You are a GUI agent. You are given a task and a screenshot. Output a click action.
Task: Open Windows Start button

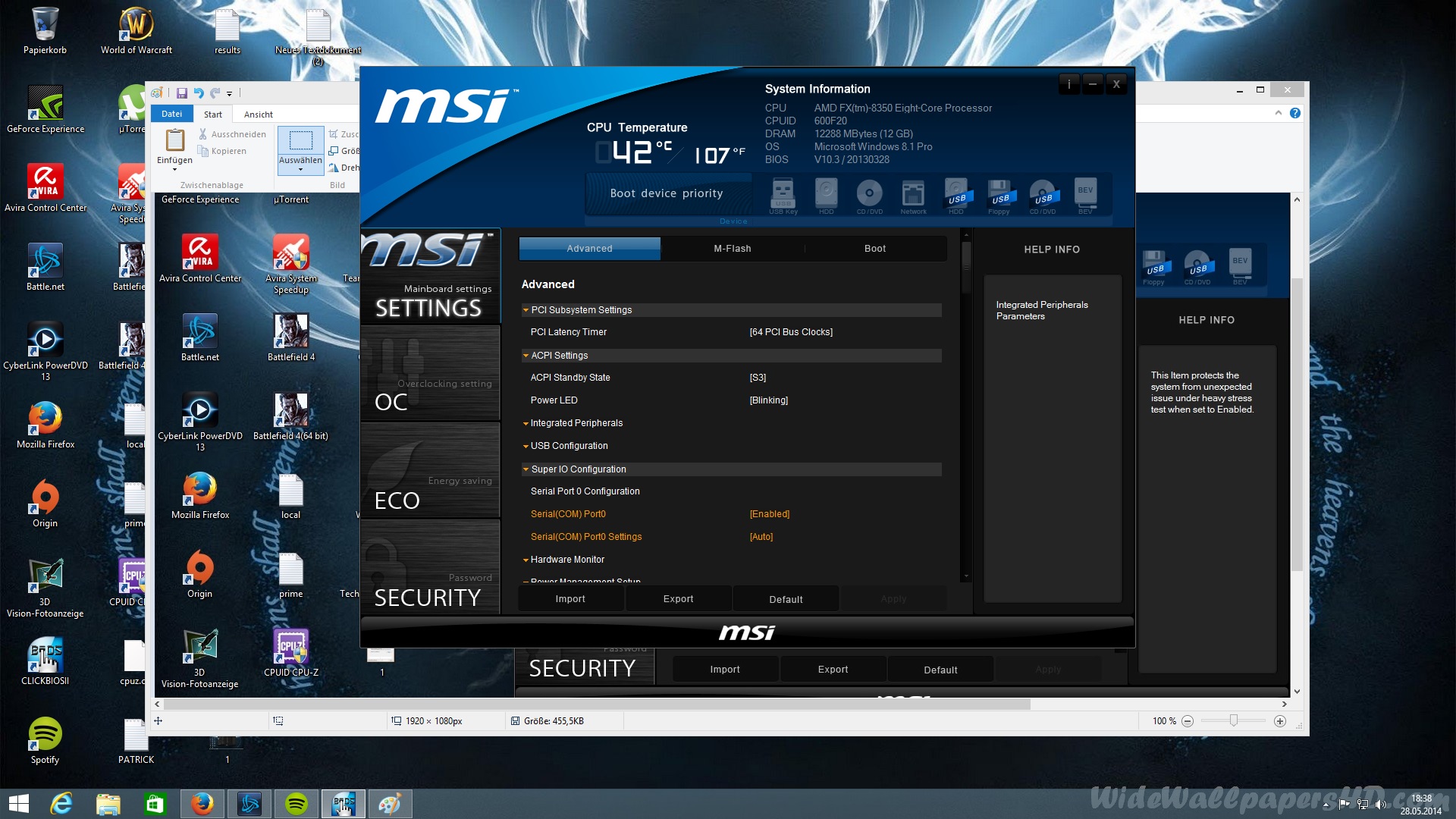pyautogui.click(x=18, y=804)
